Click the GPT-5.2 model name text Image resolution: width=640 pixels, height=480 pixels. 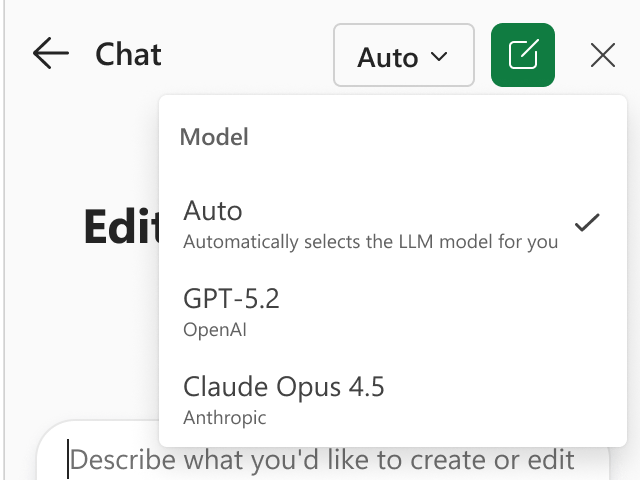point(231,298)
